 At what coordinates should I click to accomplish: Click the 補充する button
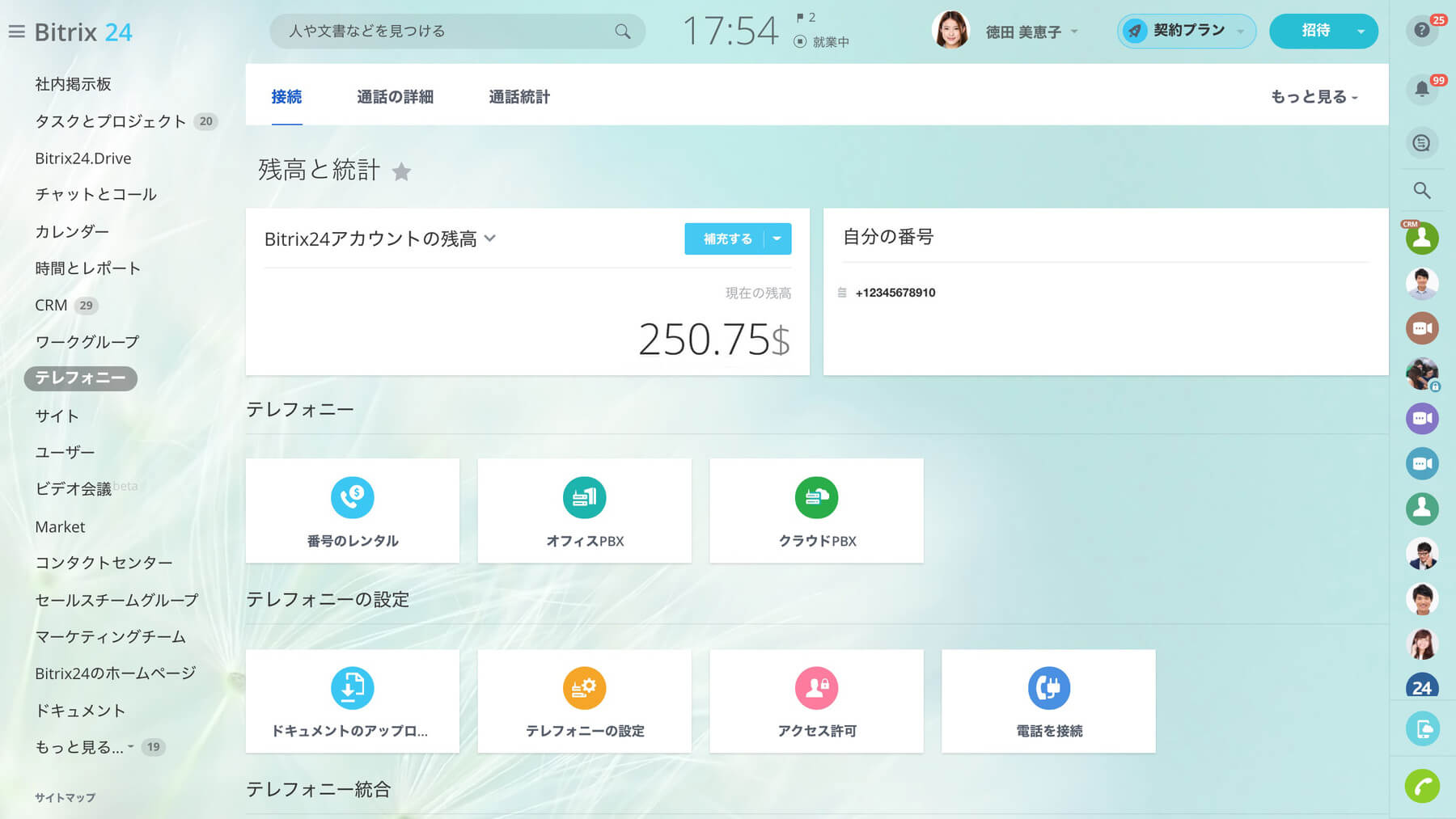[727, 239]
